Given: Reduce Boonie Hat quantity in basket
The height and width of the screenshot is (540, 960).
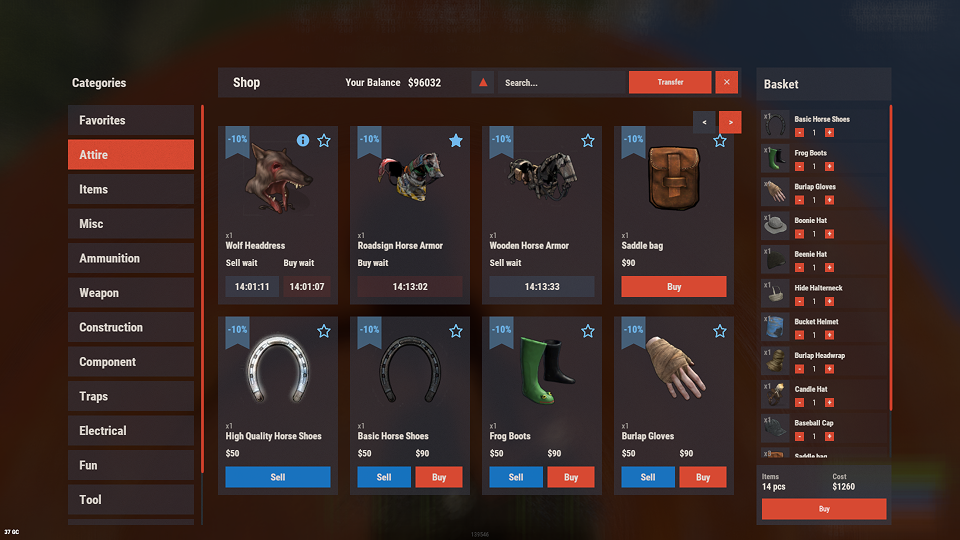Looking at the screenshot, I should click(799, 234).
